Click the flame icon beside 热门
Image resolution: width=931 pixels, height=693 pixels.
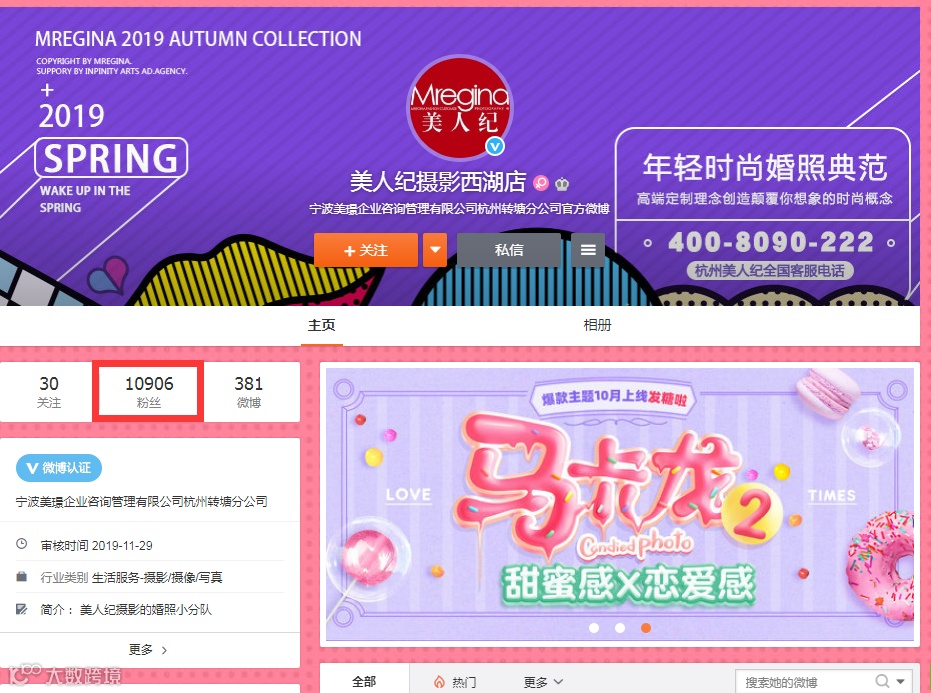click(439, 682)
